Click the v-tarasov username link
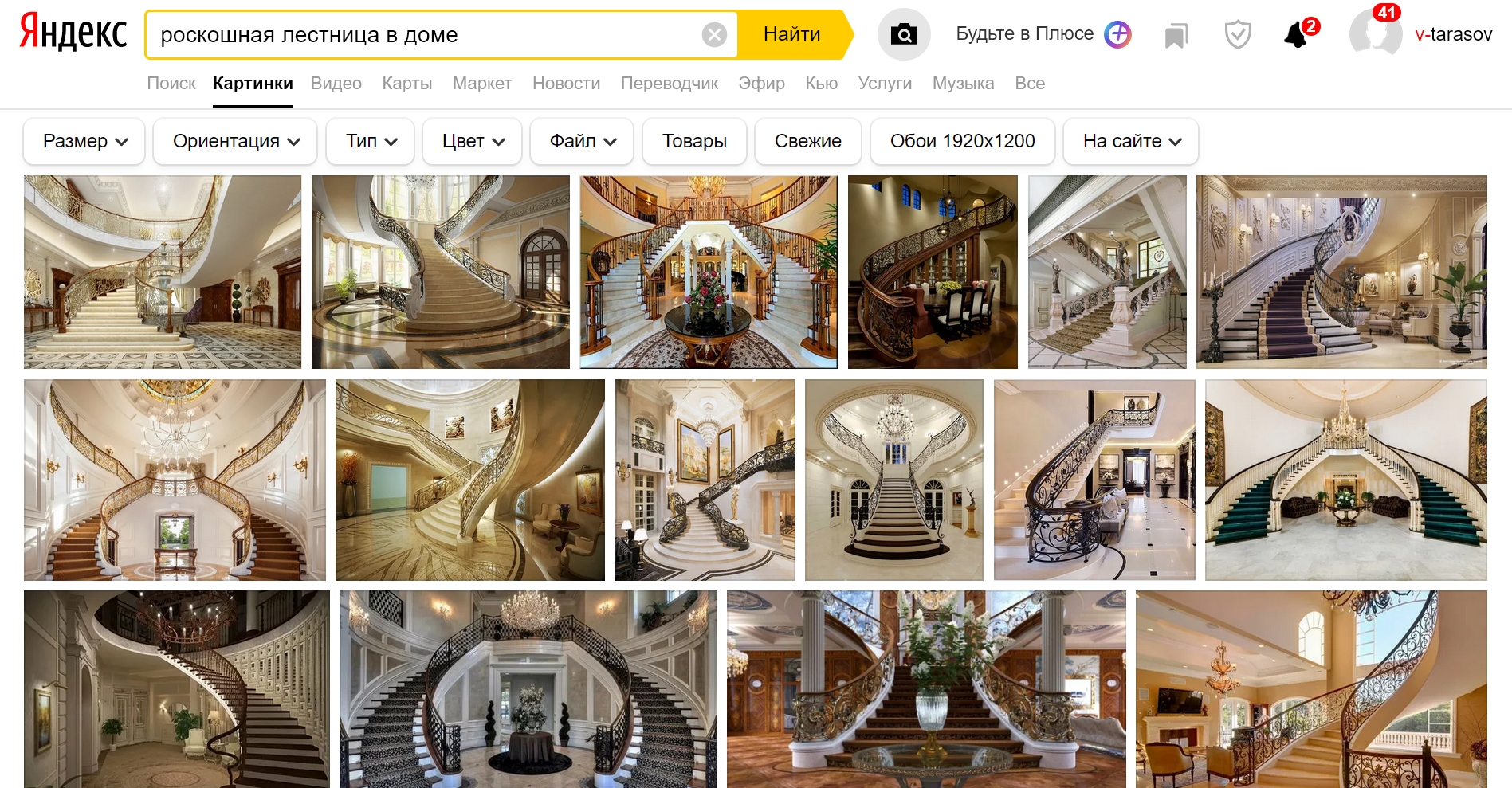Image resolution: width=1512 pixels, height=788 pixels. (x=1454, y=34)
